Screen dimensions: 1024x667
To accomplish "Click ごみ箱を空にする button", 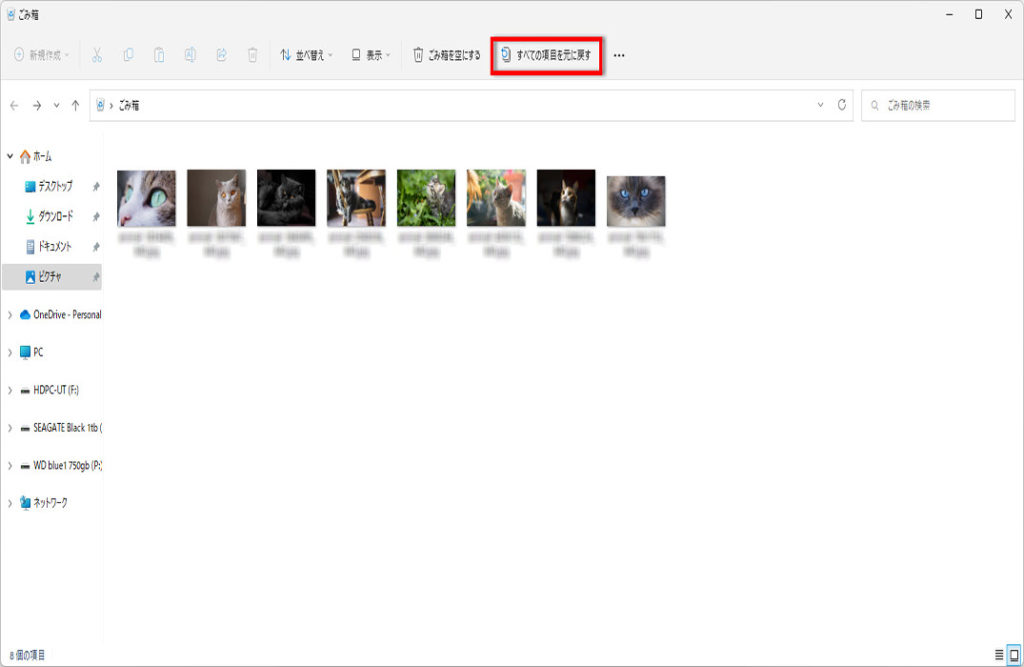I will click(x=447, y=55).
